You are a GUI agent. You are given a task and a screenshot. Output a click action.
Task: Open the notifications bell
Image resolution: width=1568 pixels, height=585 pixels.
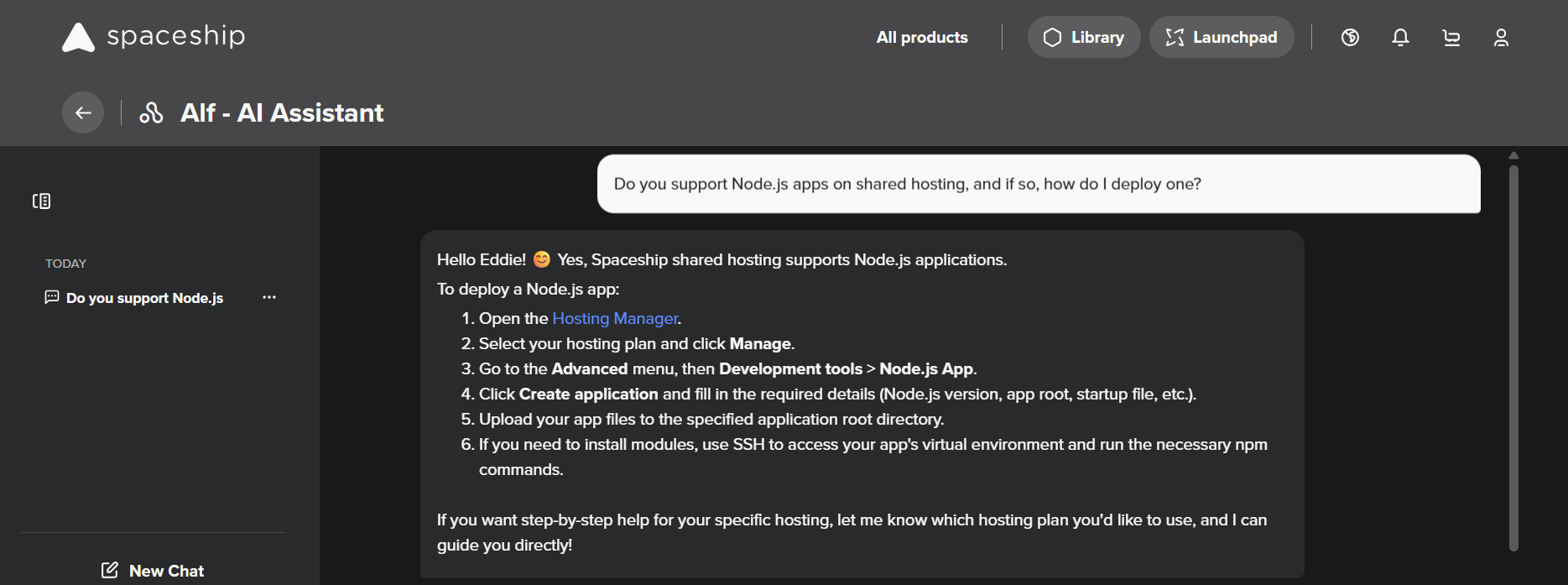tap(1400, 37)
